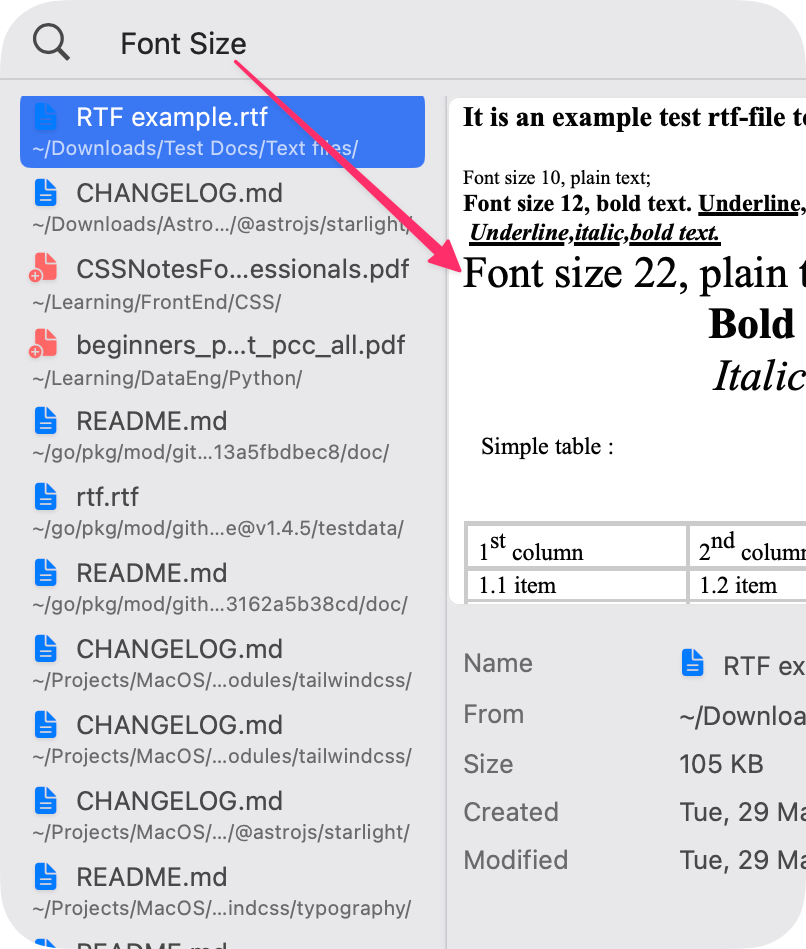Click the red PDF icon for CSSNotesFo...essionals.pdf
806x949 pixels.
44,268
